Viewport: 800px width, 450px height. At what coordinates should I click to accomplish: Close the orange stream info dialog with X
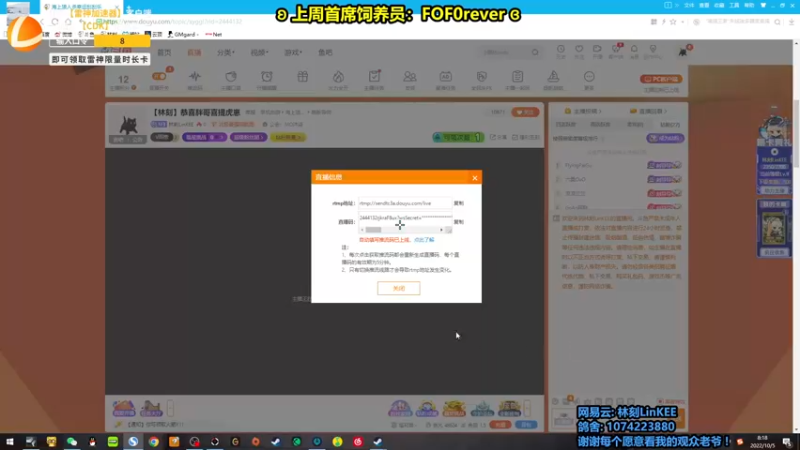(474, 178)
